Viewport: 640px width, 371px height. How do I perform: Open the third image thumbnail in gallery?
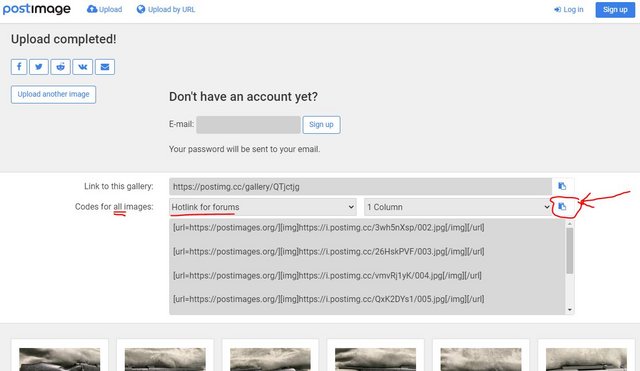point(270,359)
